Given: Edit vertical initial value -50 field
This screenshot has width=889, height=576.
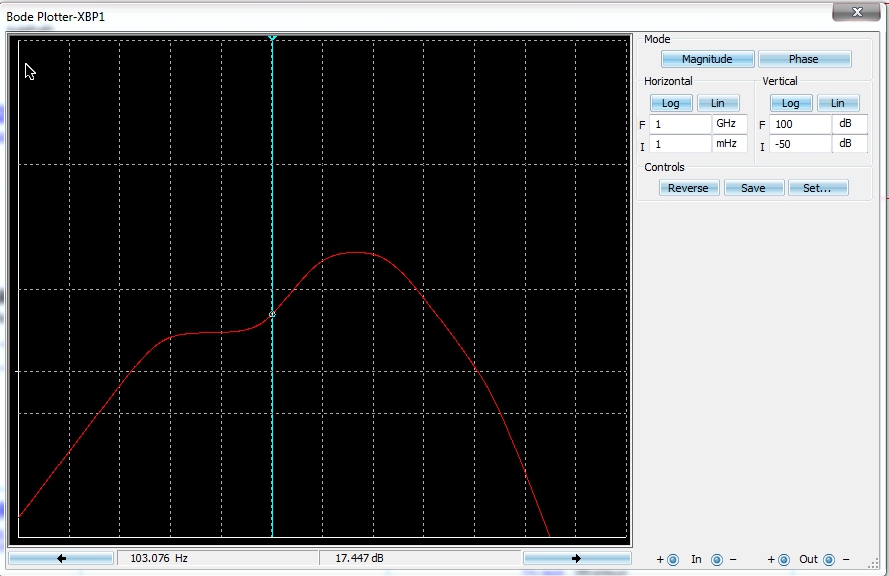Looking at the screenshot, I should pyautogui.click(x=800, y=144).
